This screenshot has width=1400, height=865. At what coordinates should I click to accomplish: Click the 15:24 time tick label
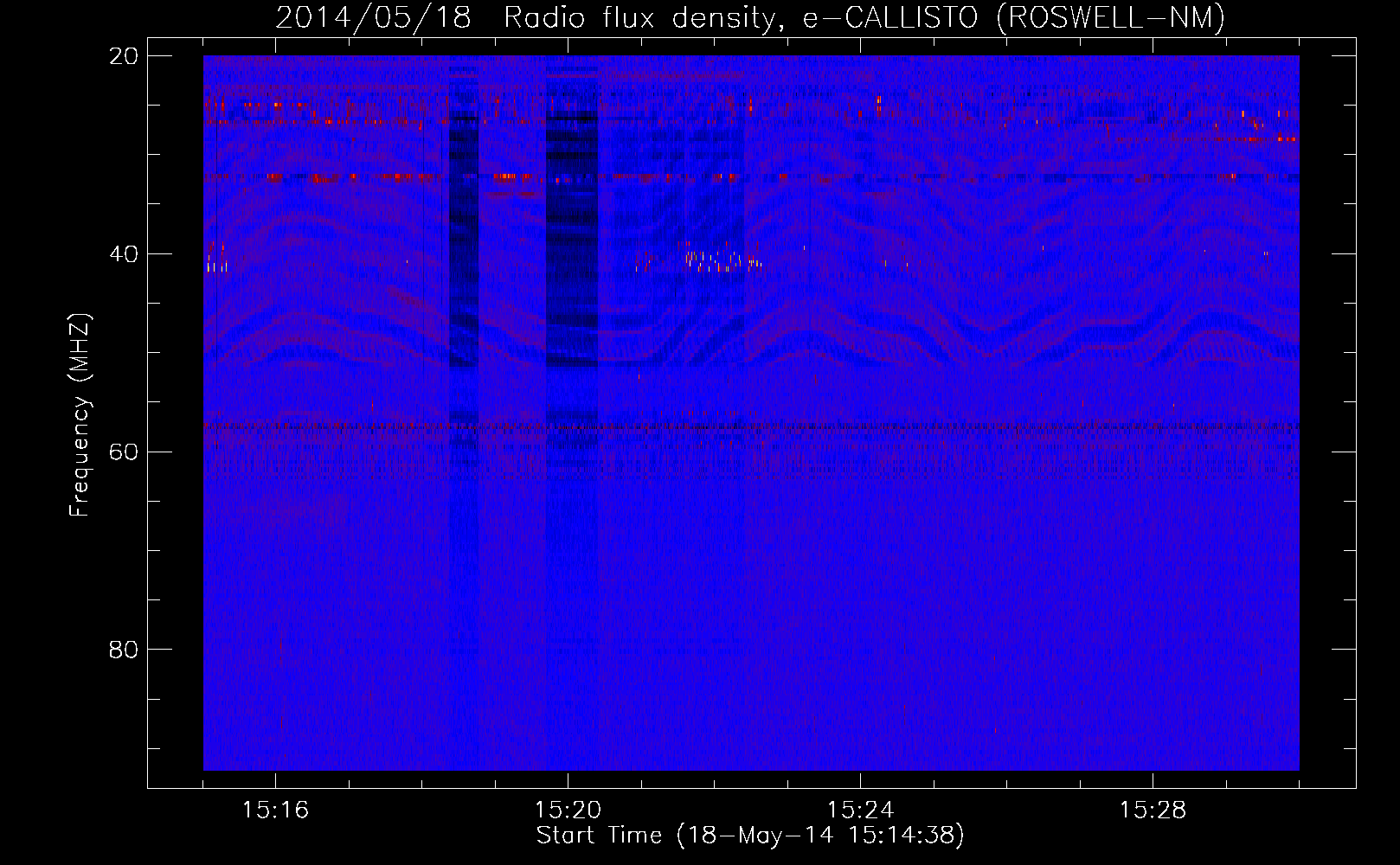tap(860, 811)
